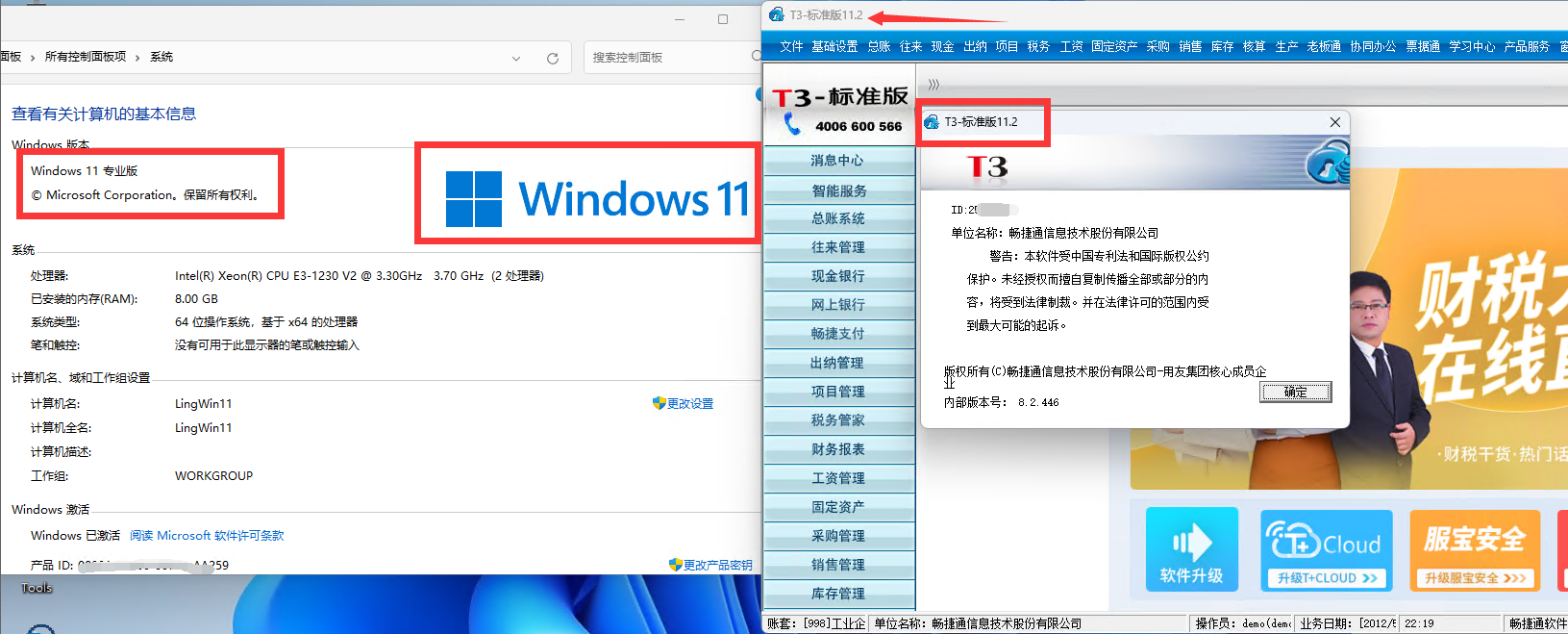Open the 销售 menu
Screen dimensions: 1568x634
coord(1190,46)
